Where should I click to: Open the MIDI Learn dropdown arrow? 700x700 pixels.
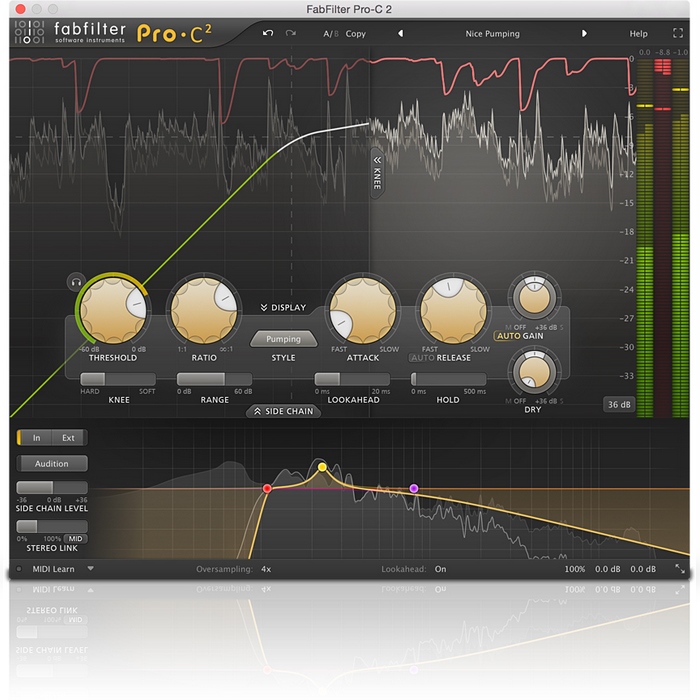pos(90,568)
